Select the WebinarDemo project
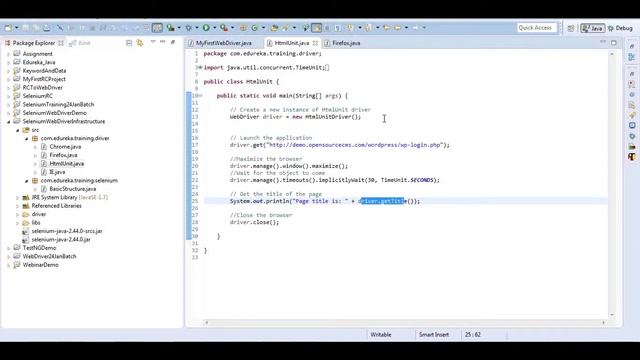Viewport: 640px width, 360px height. point(40,265)
